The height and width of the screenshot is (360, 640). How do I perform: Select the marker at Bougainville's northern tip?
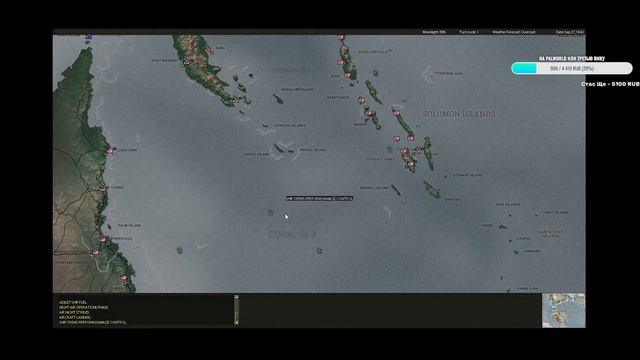341,38
